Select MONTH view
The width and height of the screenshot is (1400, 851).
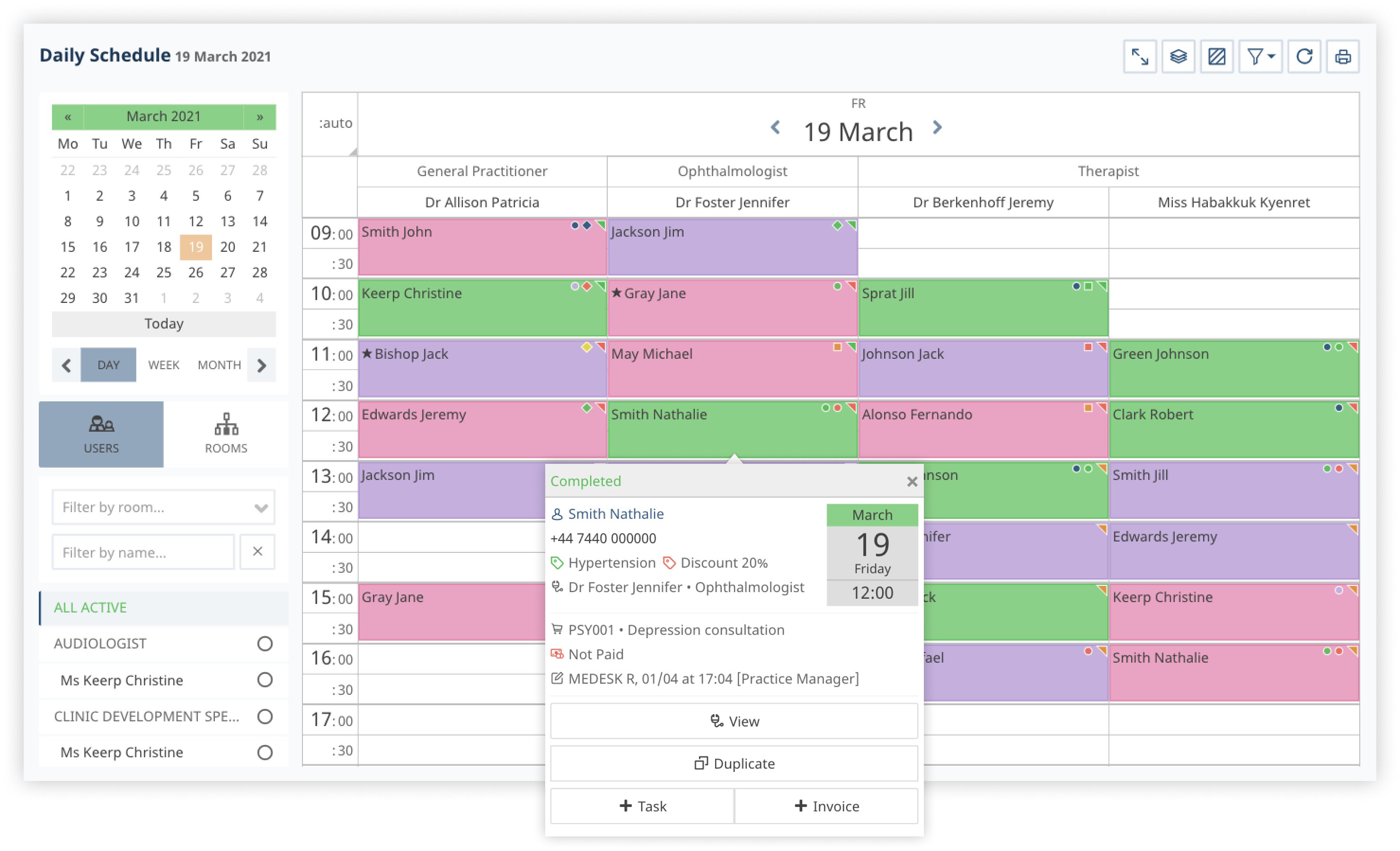pos(219,365)
